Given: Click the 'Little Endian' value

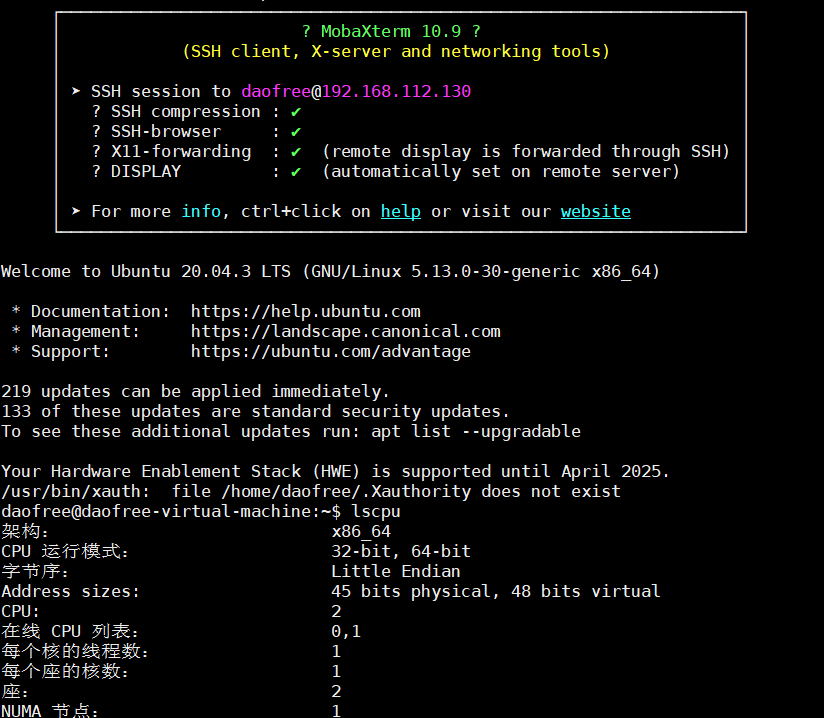Looking at the screenshot, I should 396,571.
